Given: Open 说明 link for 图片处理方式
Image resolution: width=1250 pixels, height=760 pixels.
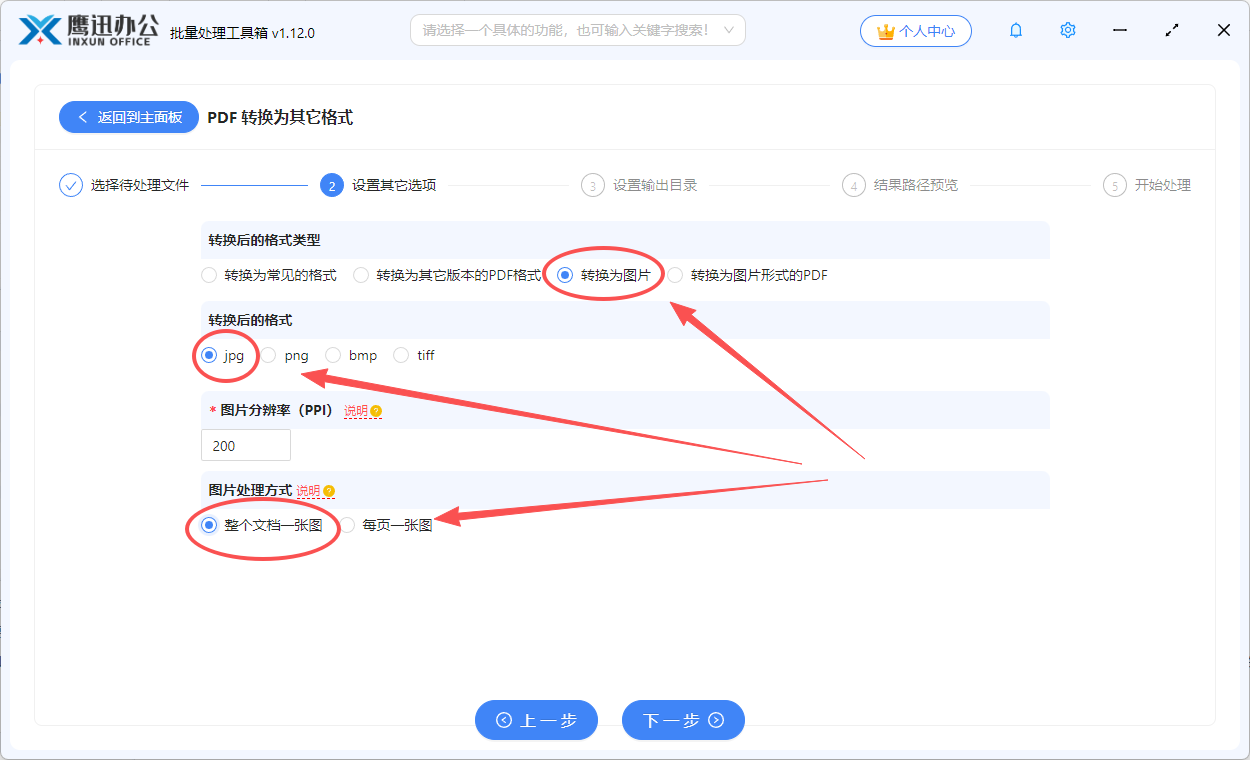Looking at the screenshot, I should tap(308, 491).
